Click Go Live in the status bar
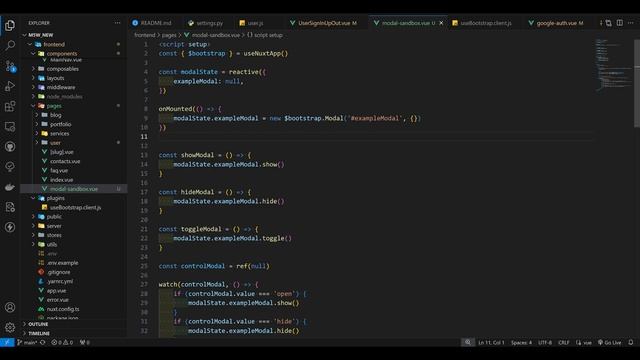The image size is (640, 360). click(609, 342)
